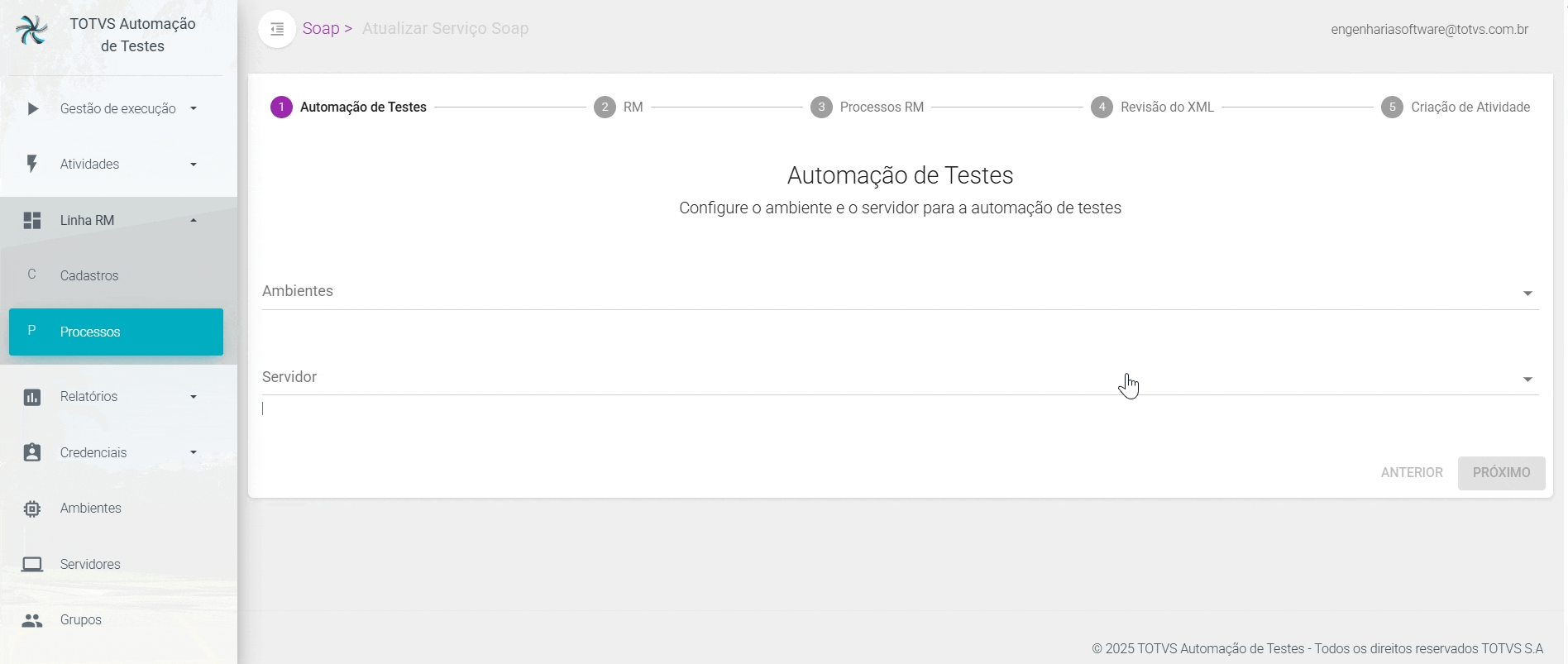
Task: Go to Ambientes in the sidebar
Action: [x=116, y=509]
